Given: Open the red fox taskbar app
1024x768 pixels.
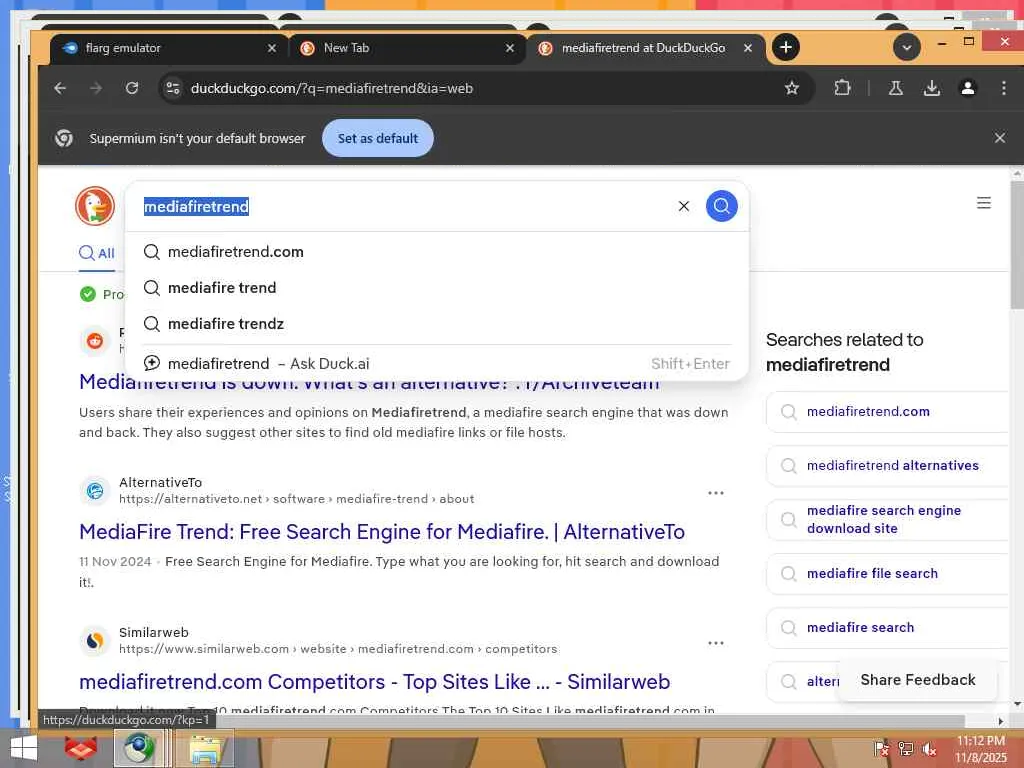Looking at the screenshot, I should pos(81,748).
